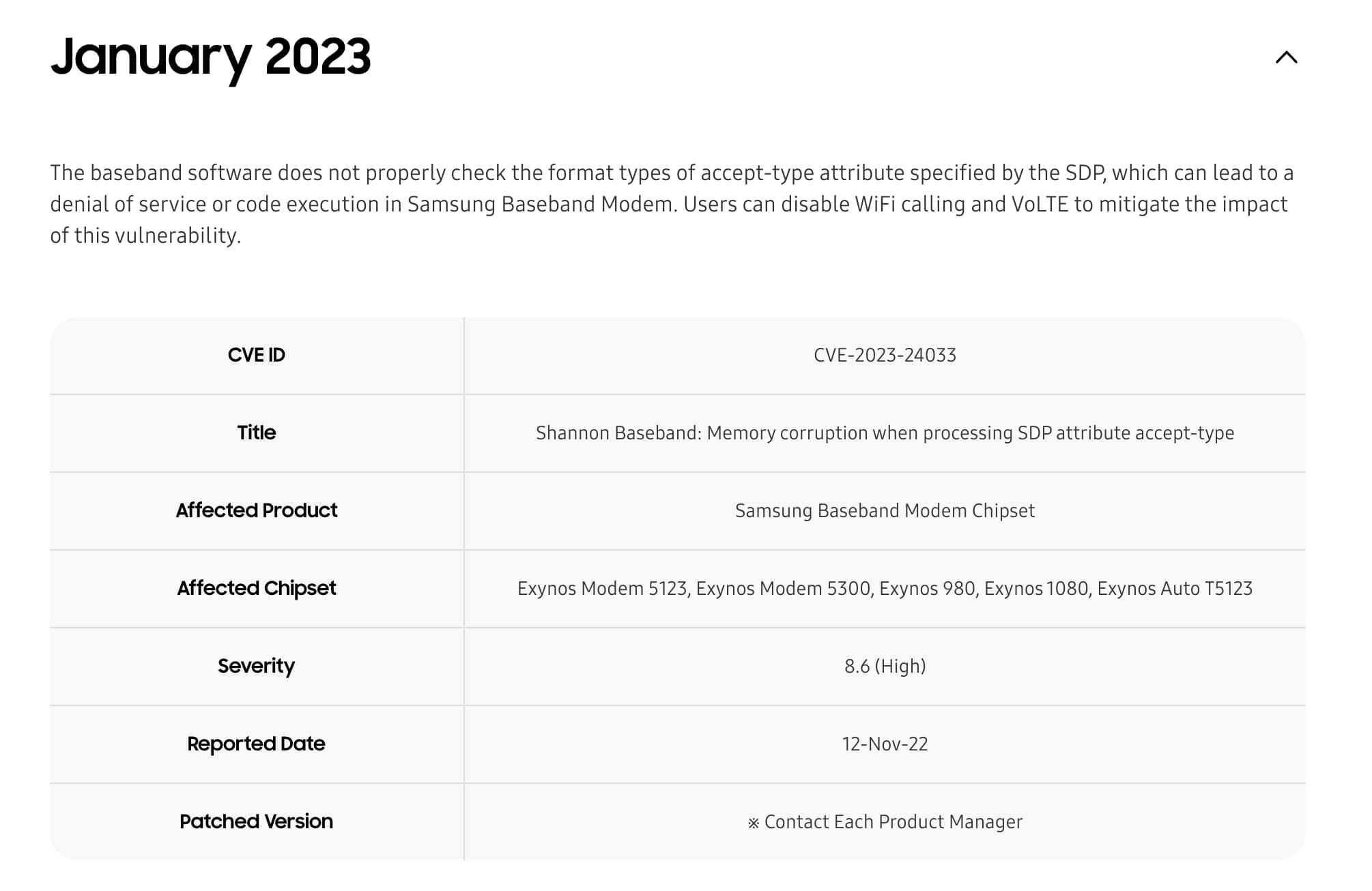Select the 12-Nov-22 date cell
Image resolution: width=1372 pixels, height=891 pixels.
click(x=885, y=744)
